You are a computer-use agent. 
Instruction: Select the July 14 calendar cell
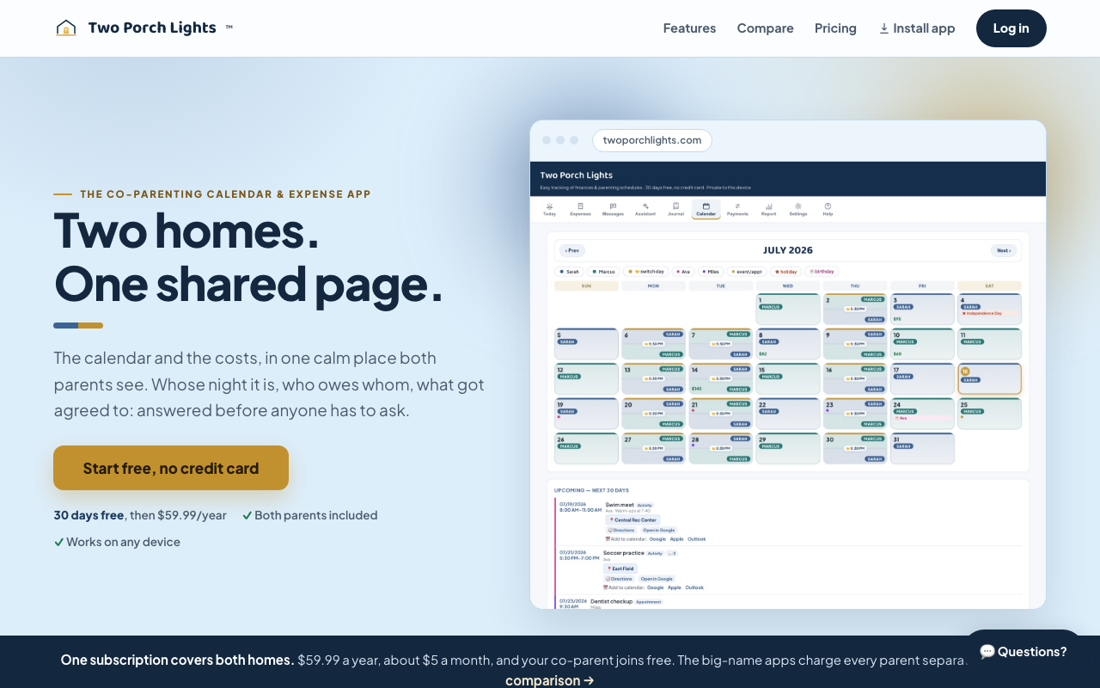pos(720,379)
